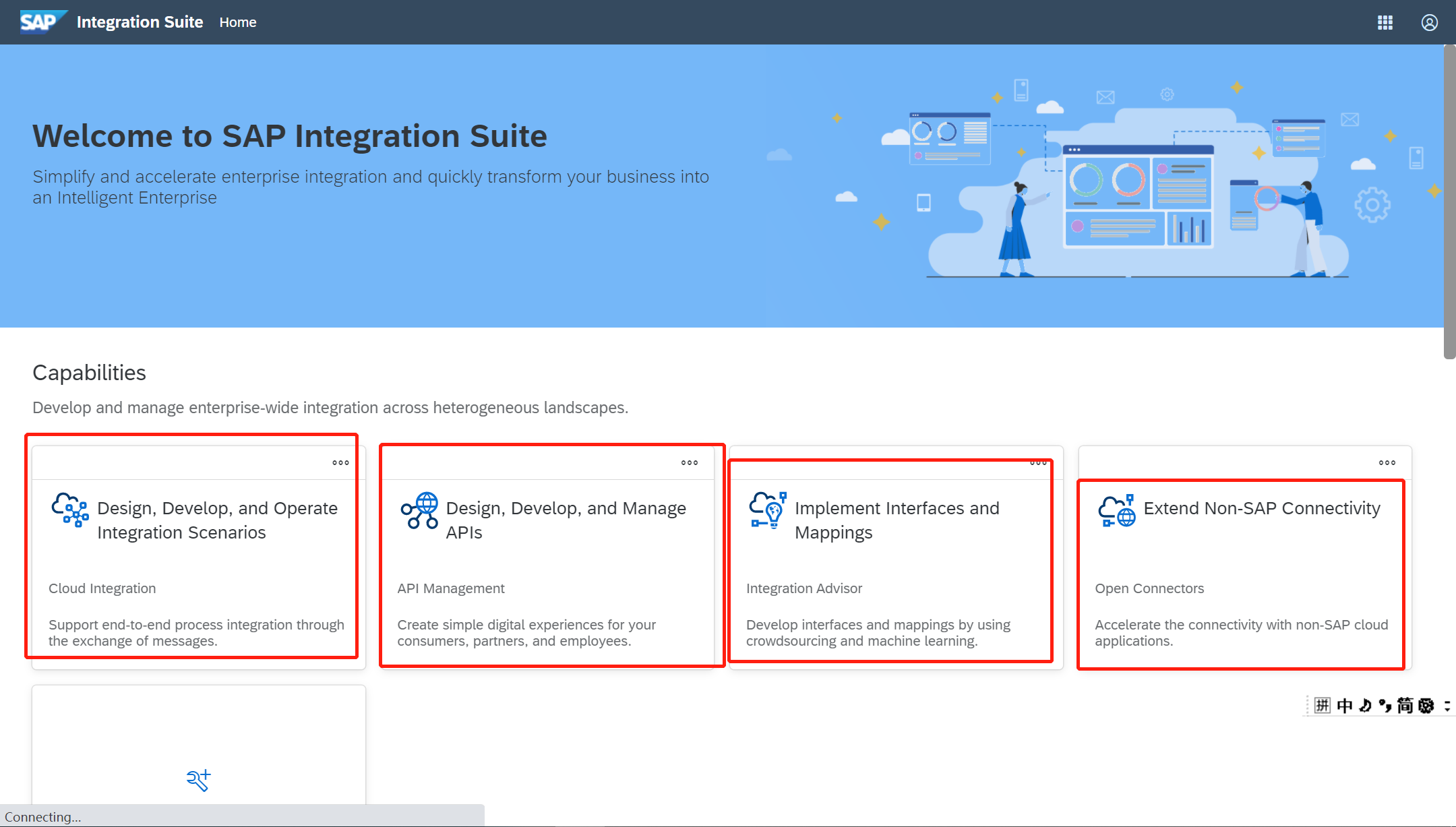Click the Integration Suite title in header

[x=140, y=22]
